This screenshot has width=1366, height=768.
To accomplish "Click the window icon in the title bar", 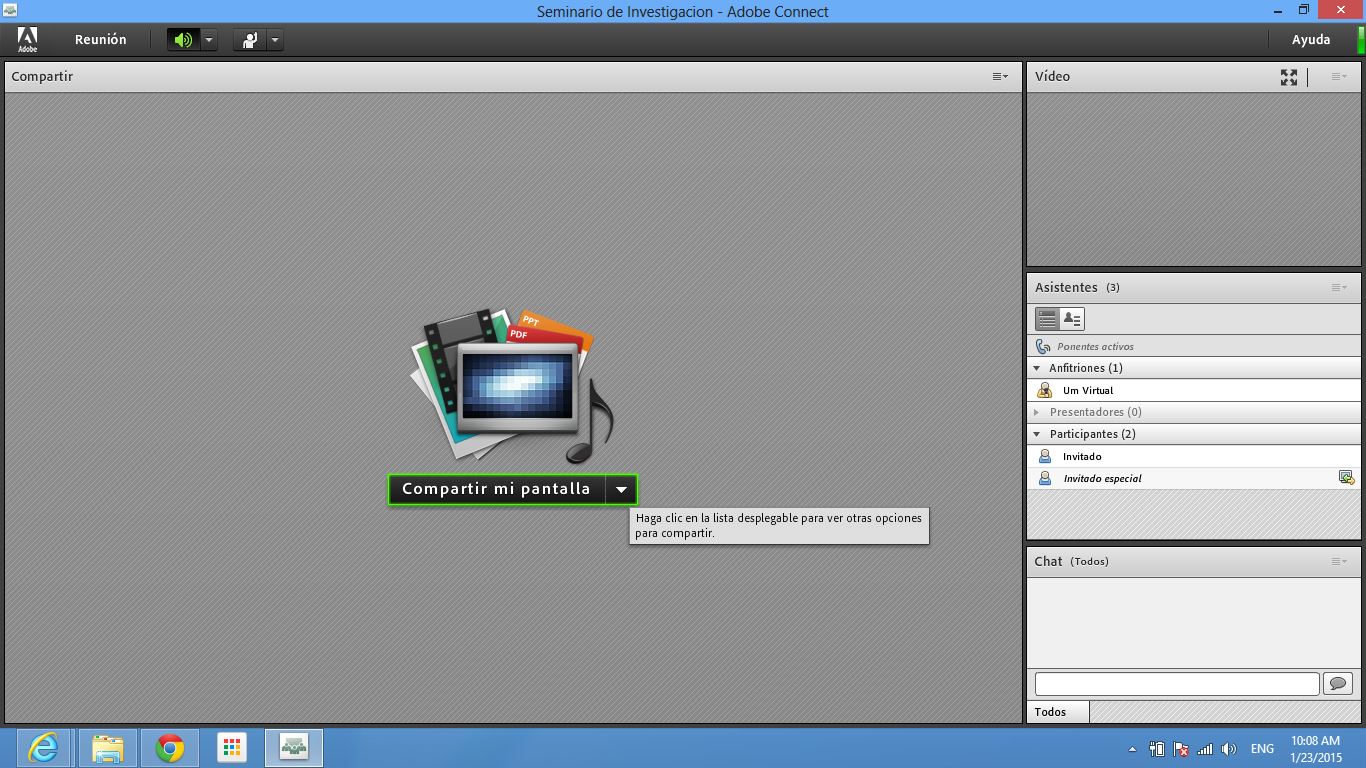I will pyautogui.click(x=10, y=11).
